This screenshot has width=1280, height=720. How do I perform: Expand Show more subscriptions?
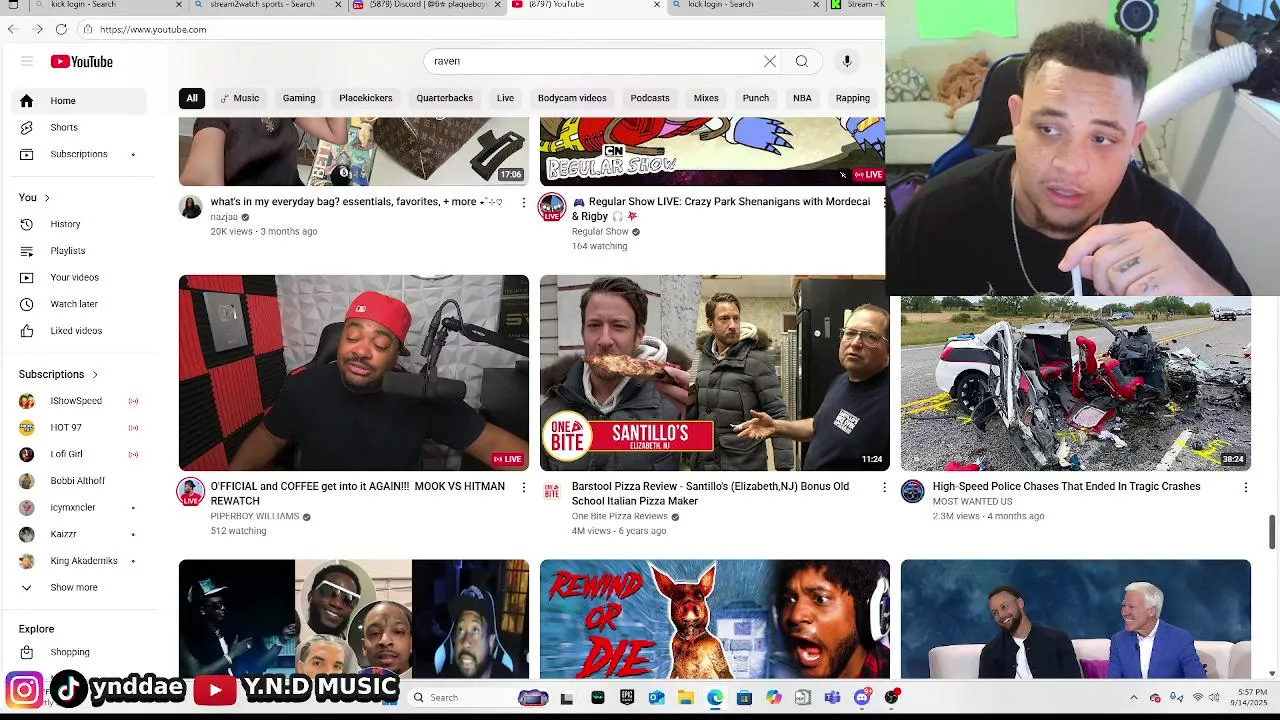(79, 588)
